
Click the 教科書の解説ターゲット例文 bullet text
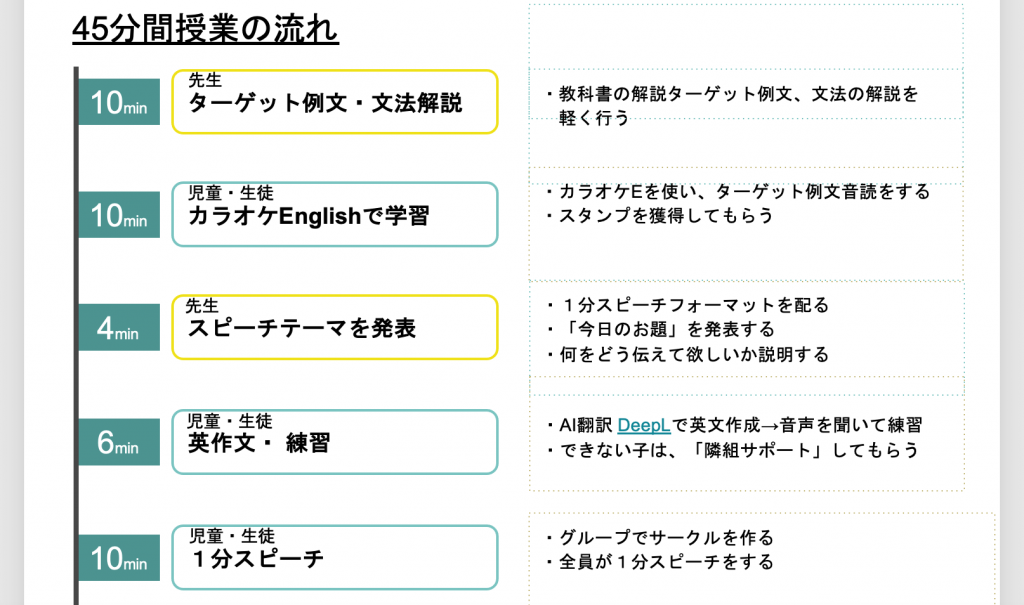733,106
